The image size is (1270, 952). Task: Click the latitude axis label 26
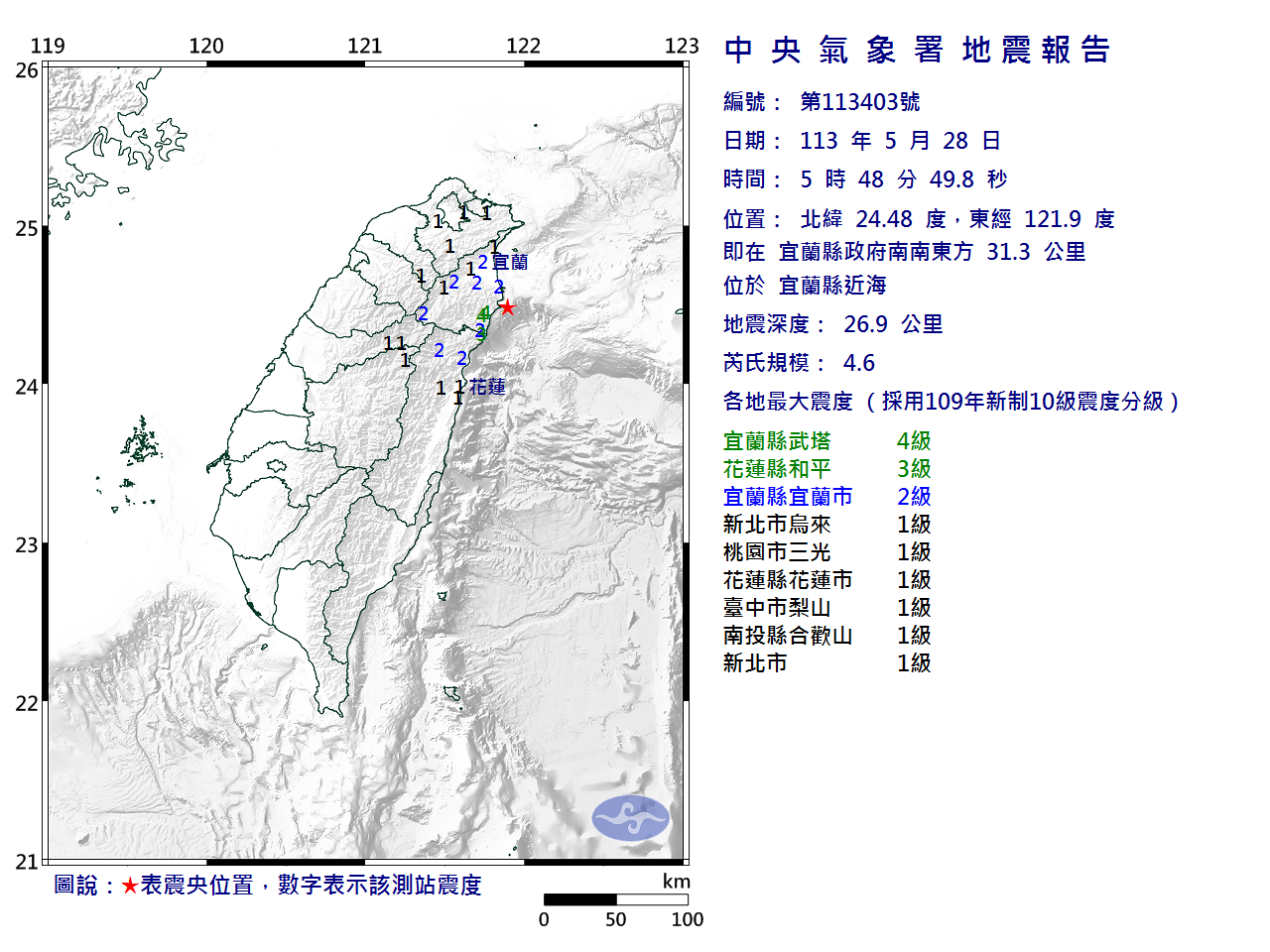point(27,70)
